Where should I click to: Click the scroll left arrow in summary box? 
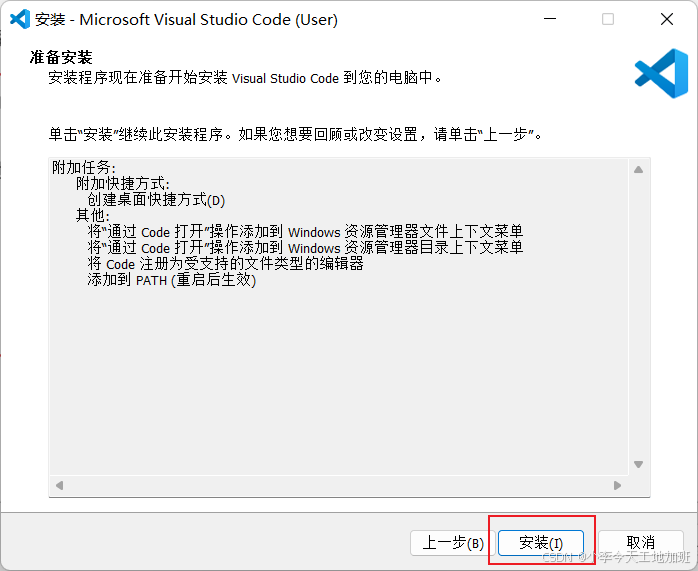click(59, 485)
